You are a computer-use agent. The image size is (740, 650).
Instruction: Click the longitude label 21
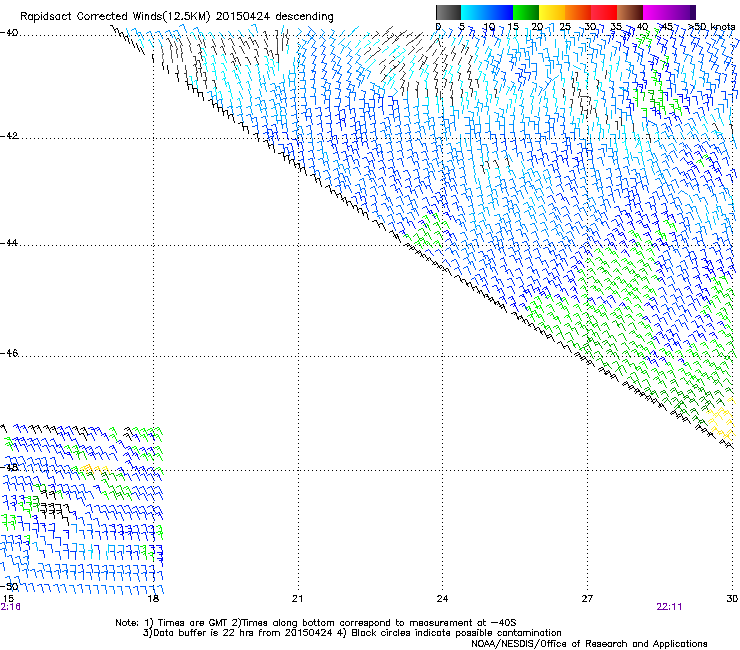pyautogui.click(x=297, y=599)
